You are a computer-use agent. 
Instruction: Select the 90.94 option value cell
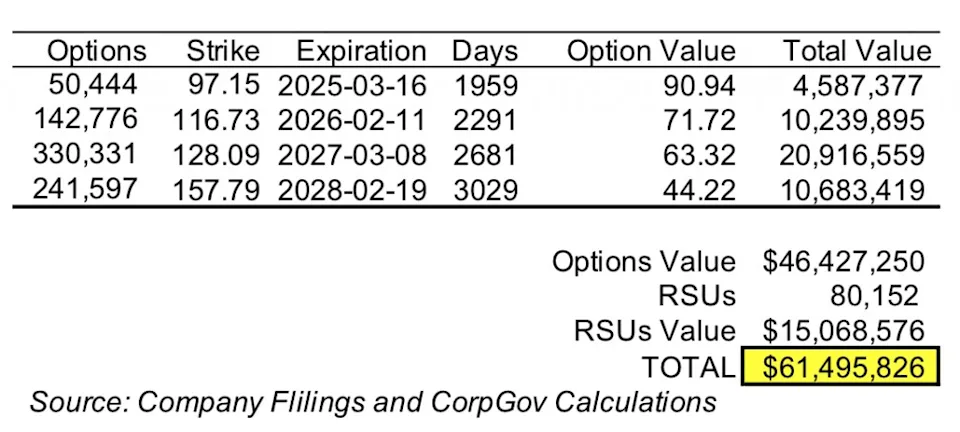click(x=699, y=86)
